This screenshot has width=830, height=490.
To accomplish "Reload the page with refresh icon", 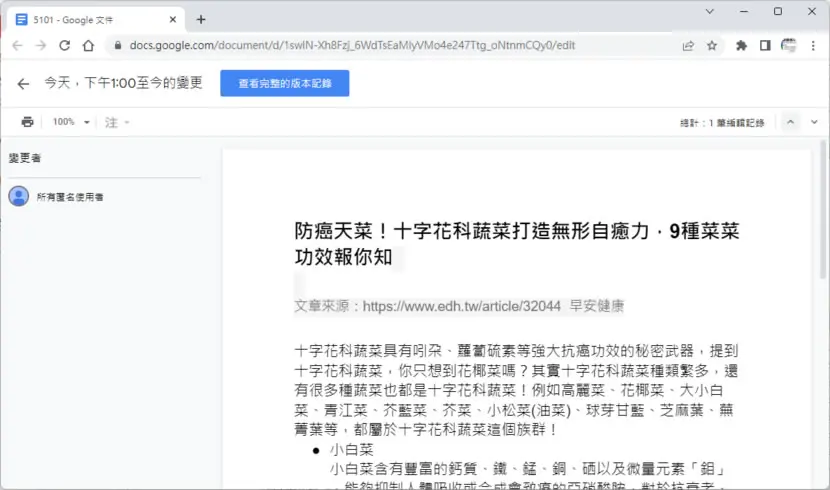I will point(65,46).
